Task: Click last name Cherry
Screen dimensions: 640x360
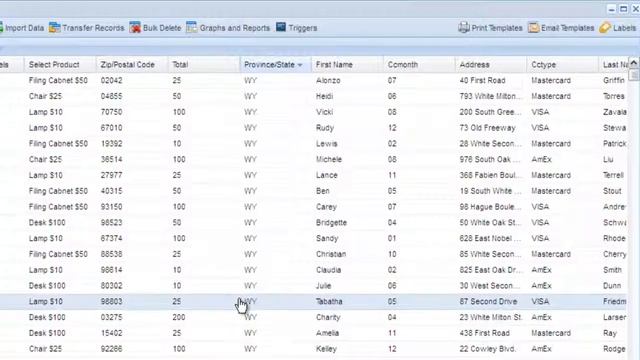Action: 615,254
